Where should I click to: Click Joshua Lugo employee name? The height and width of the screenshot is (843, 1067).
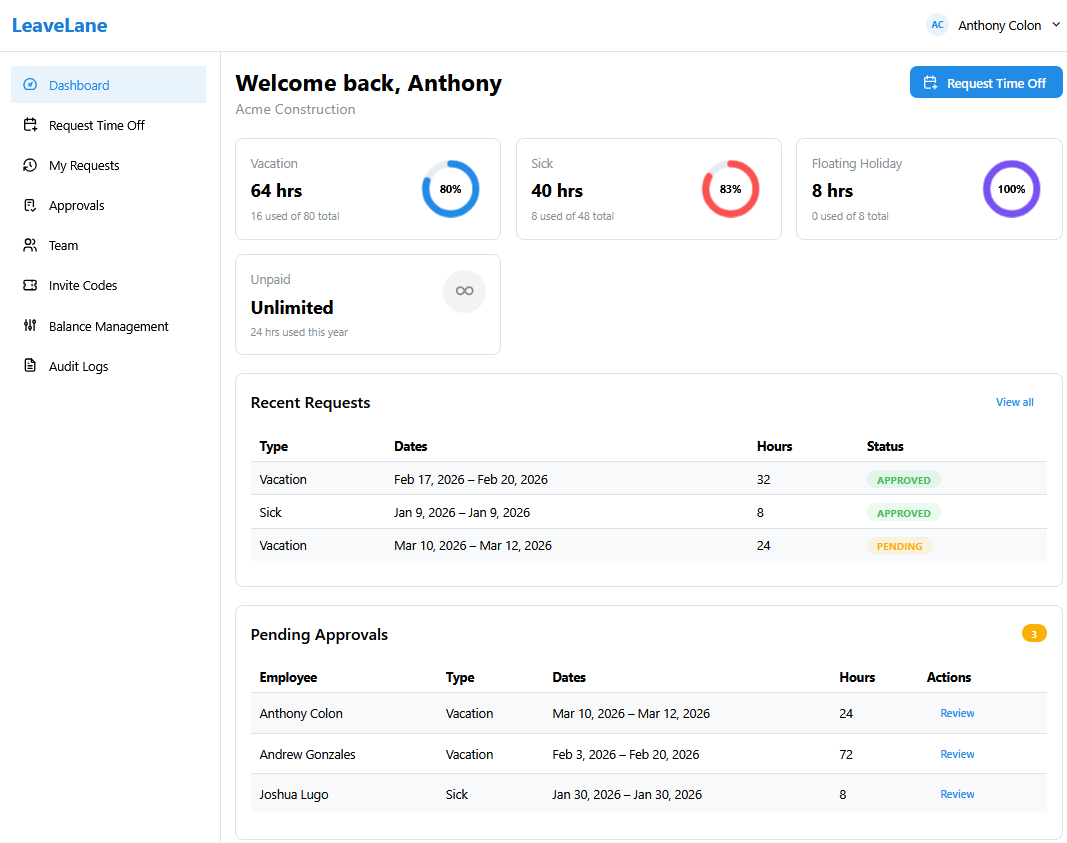(x=294, y=795)
